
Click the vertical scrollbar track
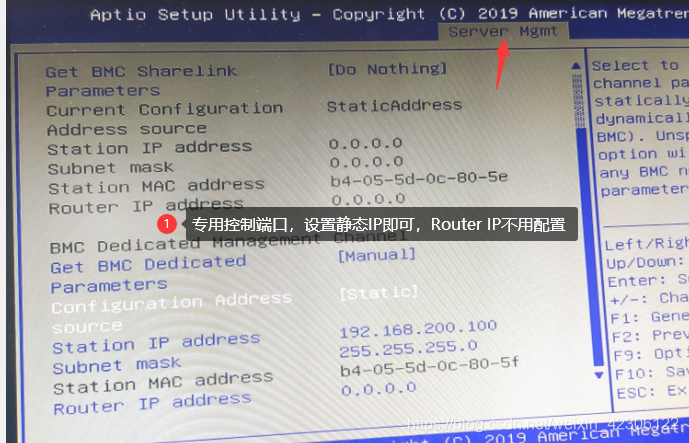click(587, 220)
